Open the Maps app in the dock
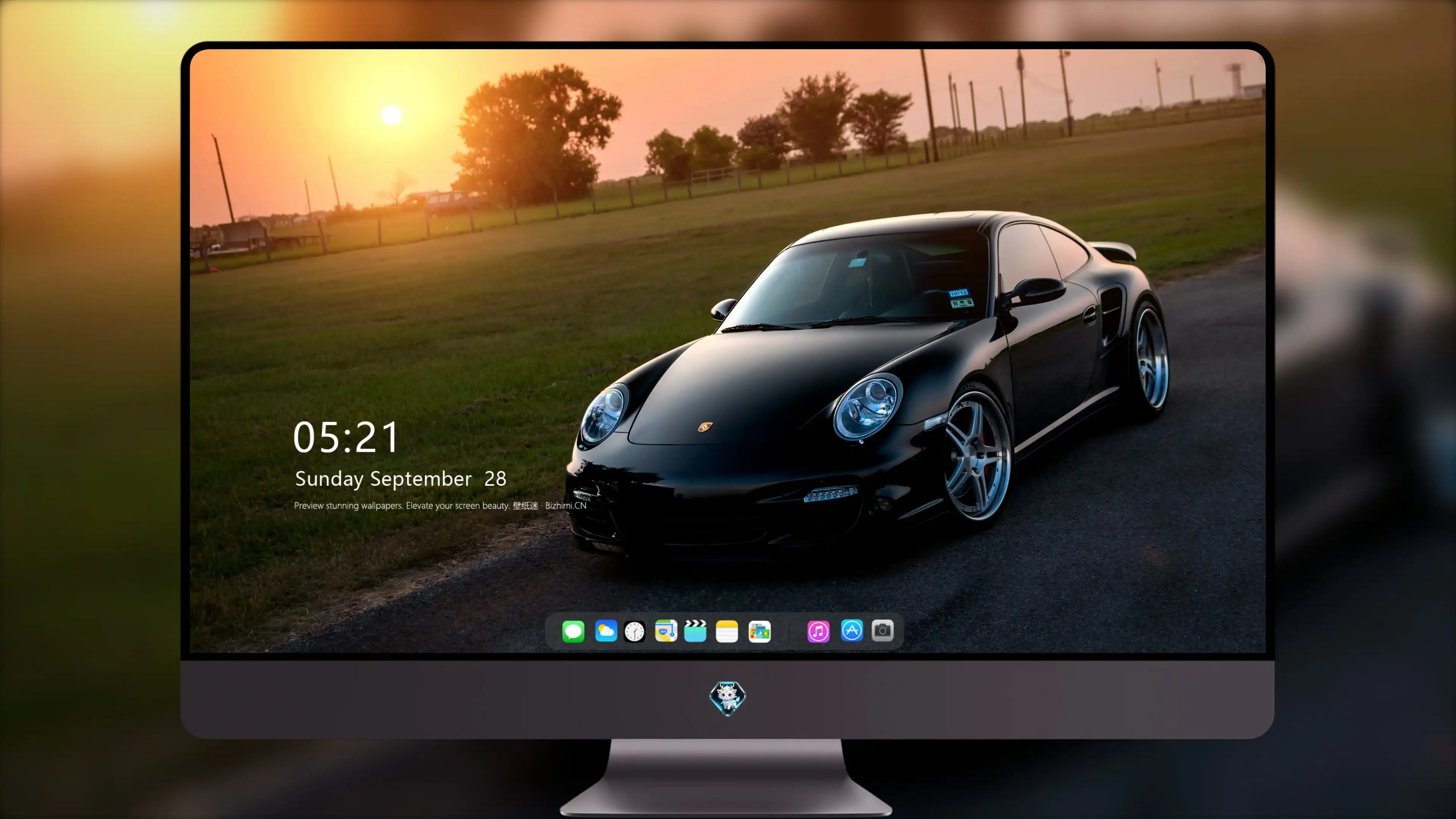The height and width of the screenshot is (819, 1456). pyautogui.click(x=666, y=631)
